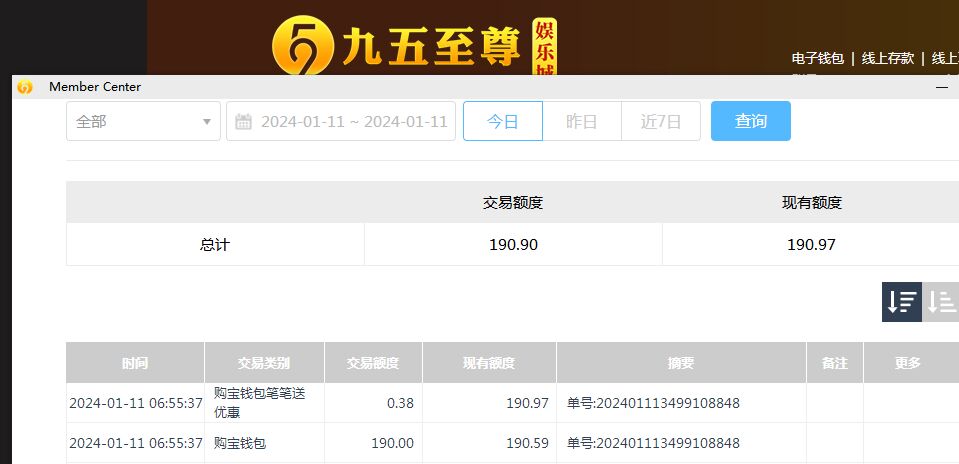959x464 pixels.
Task: Click the 交易类别 column header
Action: coord(264,363)
